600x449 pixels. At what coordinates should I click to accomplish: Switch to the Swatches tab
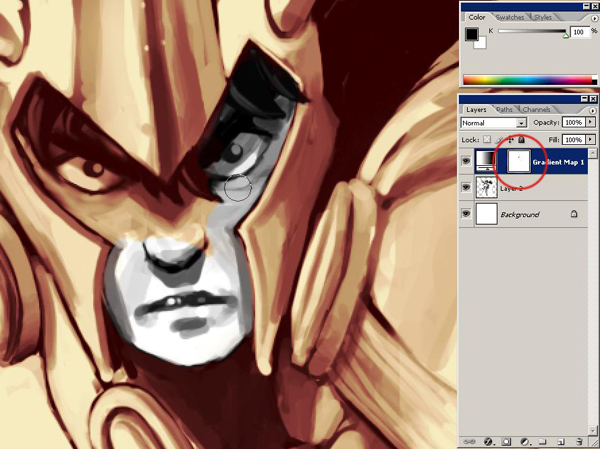click(510, 18)
